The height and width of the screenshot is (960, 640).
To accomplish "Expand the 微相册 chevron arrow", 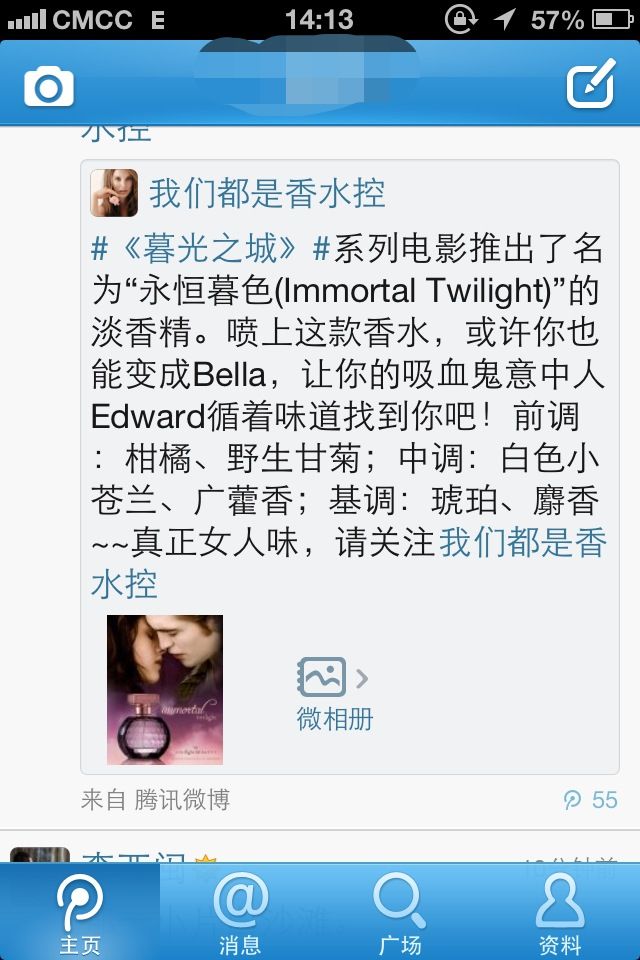I will [362, 678].
